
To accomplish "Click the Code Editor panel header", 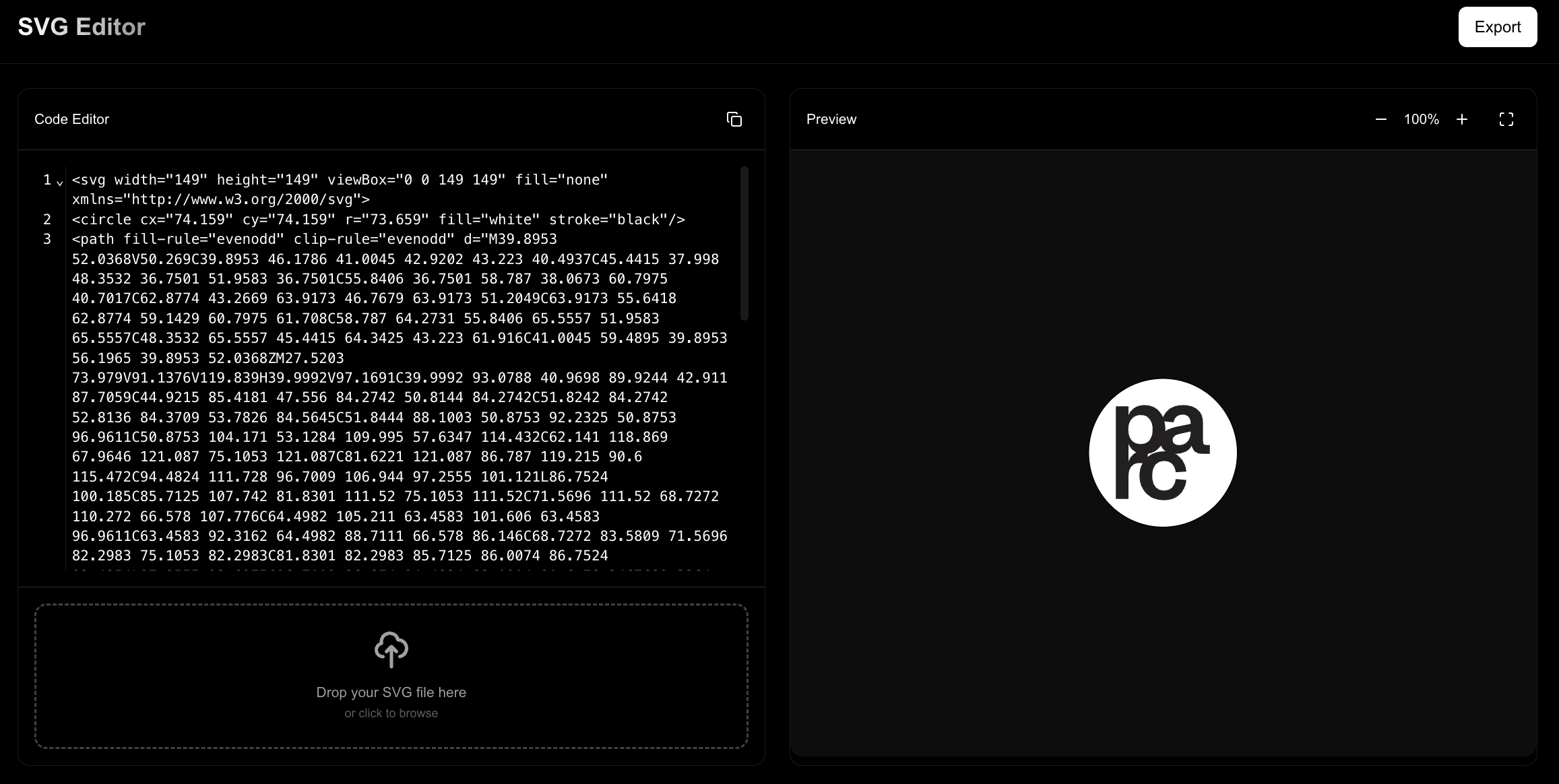I will [x=72, y=119].
